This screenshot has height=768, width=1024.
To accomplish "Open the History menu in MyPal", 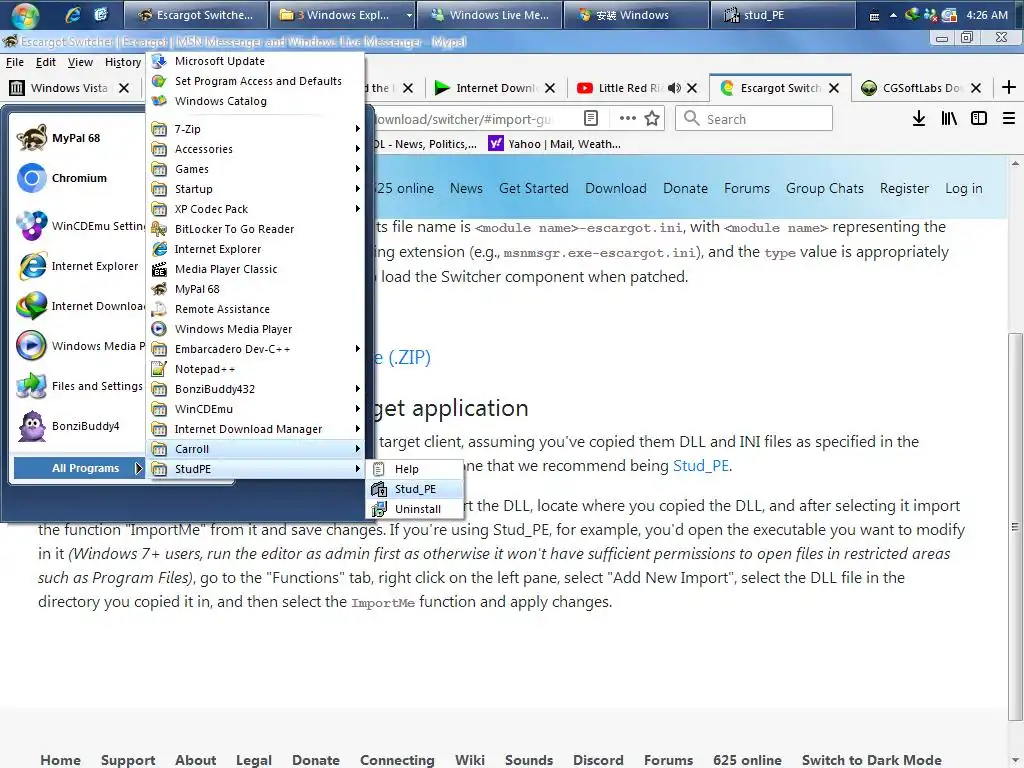I will point(123,62).
